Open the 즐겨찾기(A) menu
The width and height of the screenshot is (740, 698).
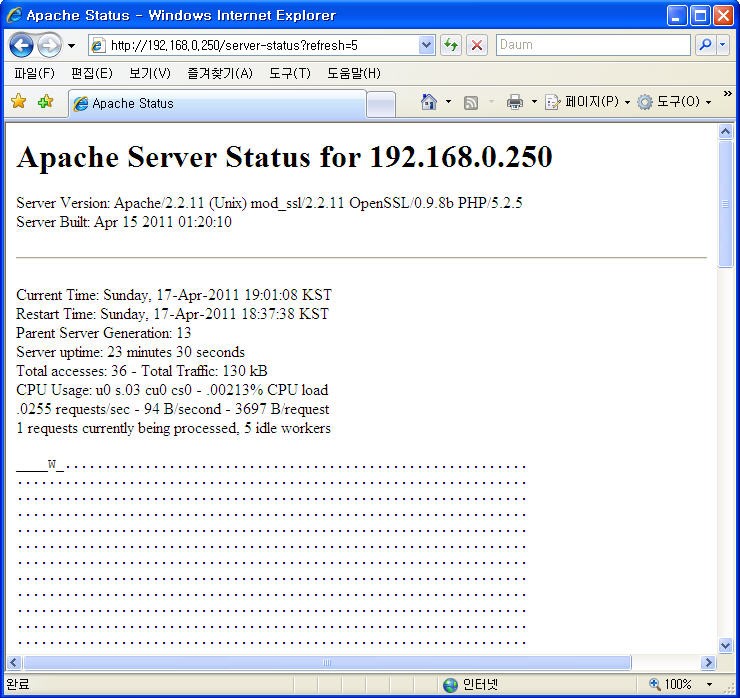(220, 73)
